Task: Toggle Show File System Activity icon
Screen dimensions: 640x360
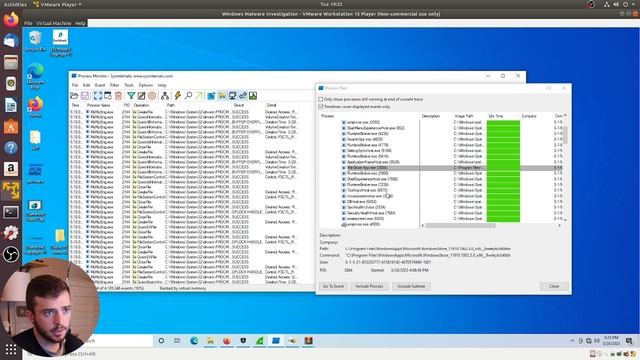Action: 222,96
